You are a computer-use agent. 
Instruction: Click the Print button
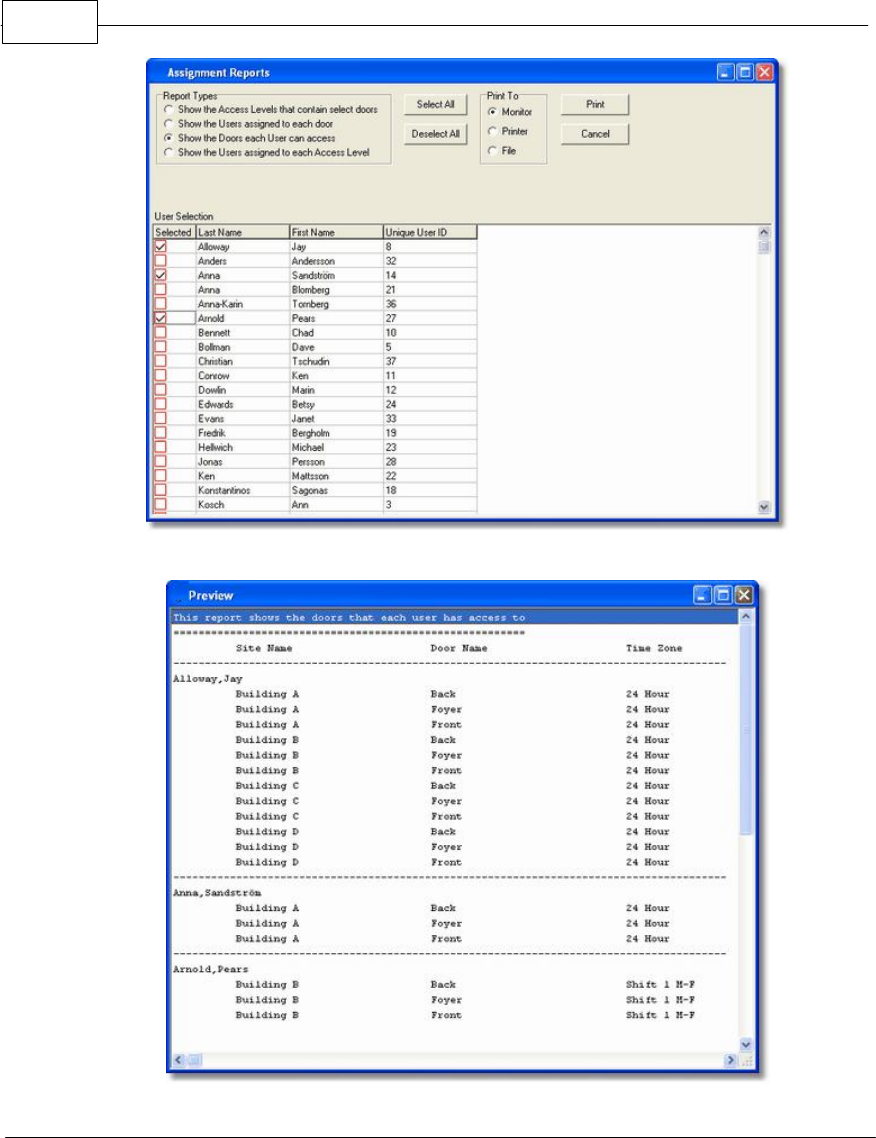click(595, 105)
